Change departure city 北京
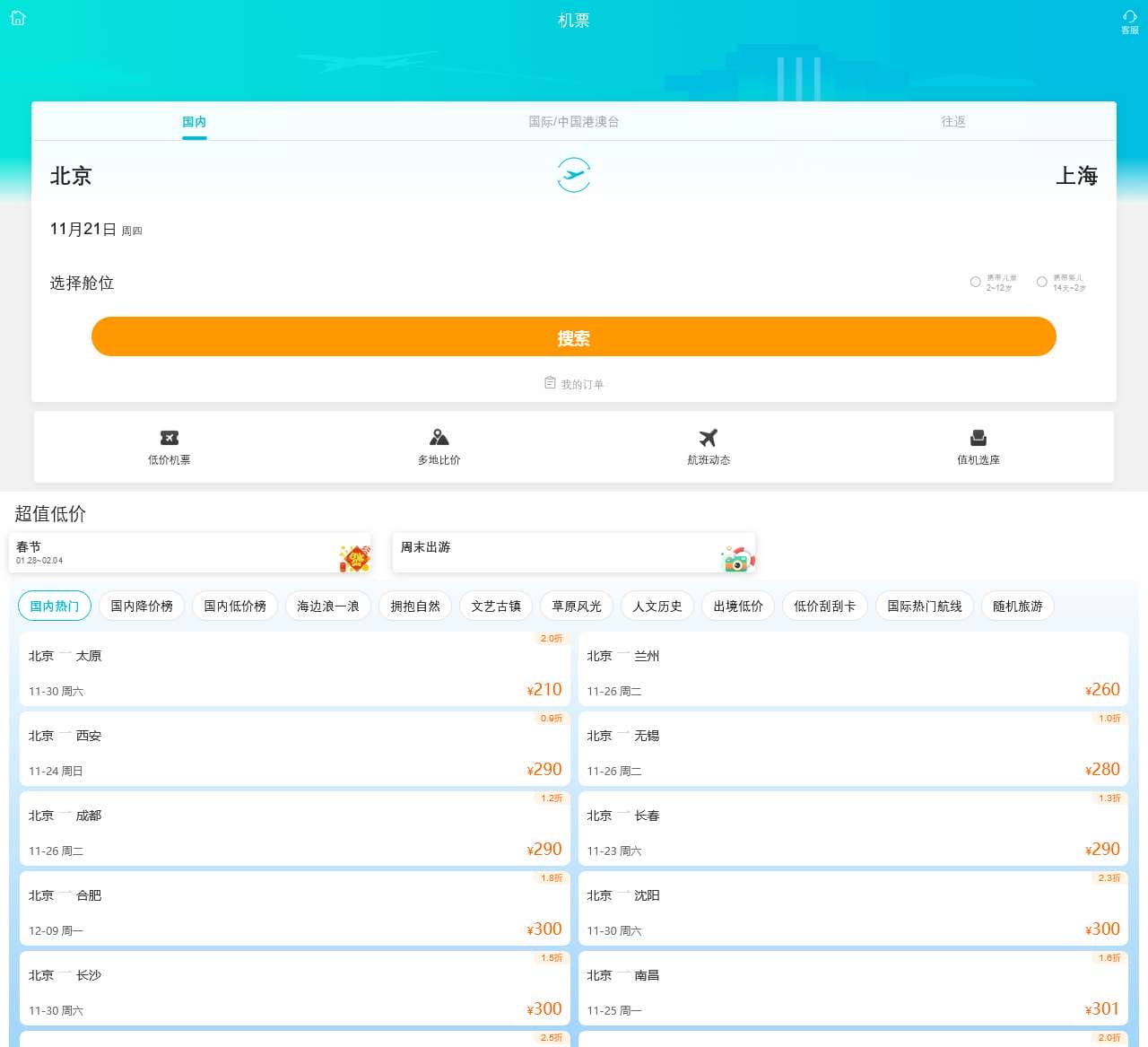The width and height of the screenshot is (1148, 1047). tap(71, 176)
